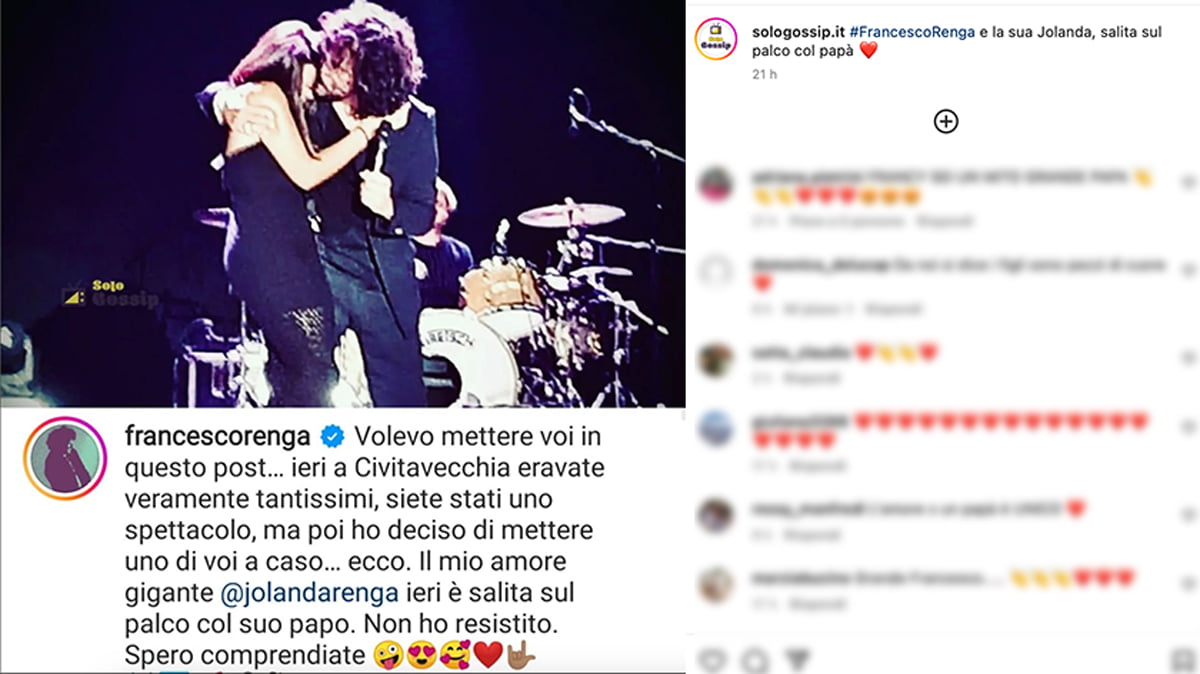Open the comment bubble icon below comments
Viewport: 1200px width, 674px height.
tap(756, 661)
